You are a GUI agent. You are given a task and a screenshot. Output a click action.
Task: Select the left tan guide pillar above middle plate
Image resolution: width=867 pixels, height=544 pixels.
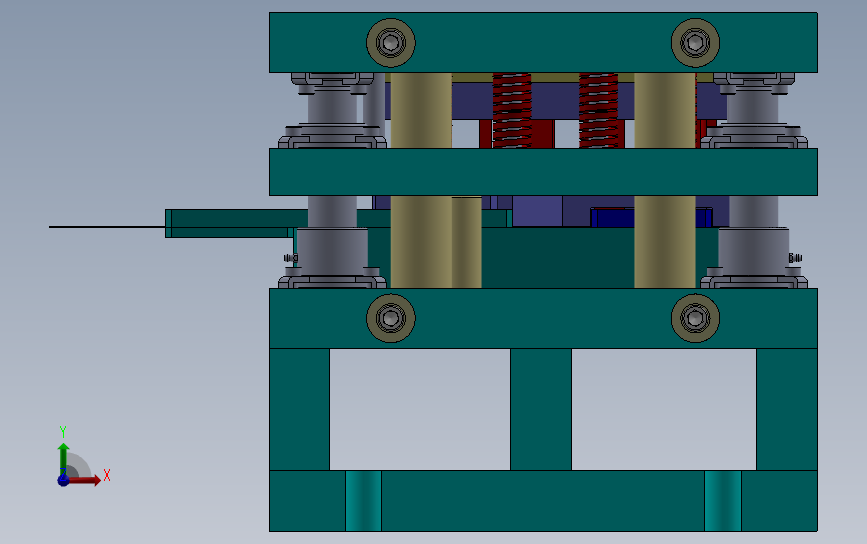click(x=421, y=111)
